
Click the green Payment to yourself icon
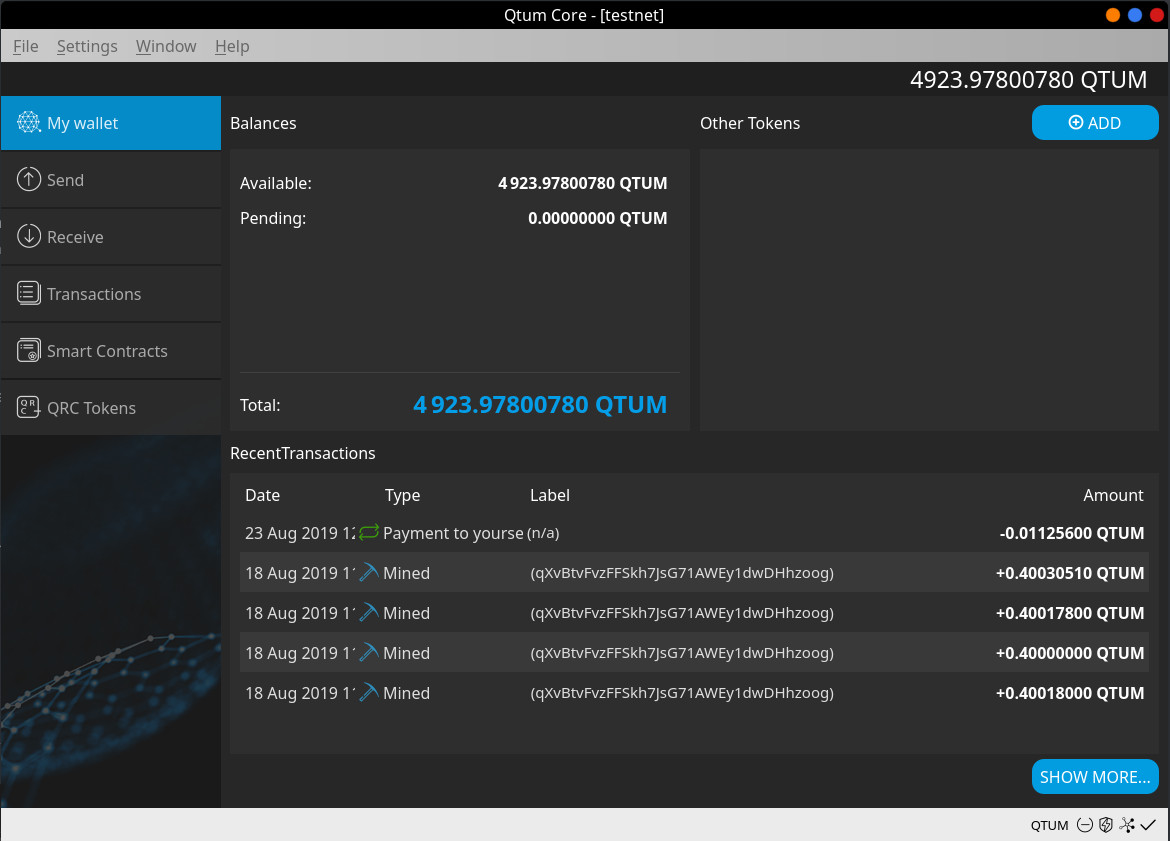[369, 532]
